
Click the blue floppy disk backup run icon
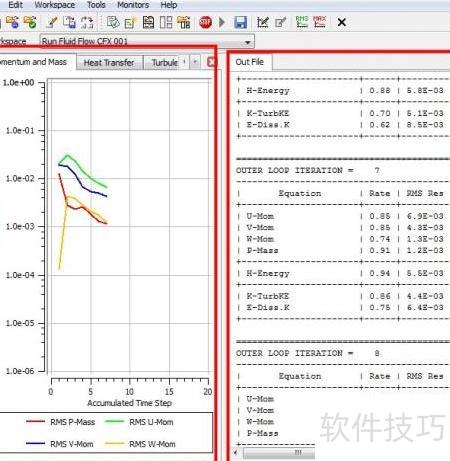pos(240,22)
